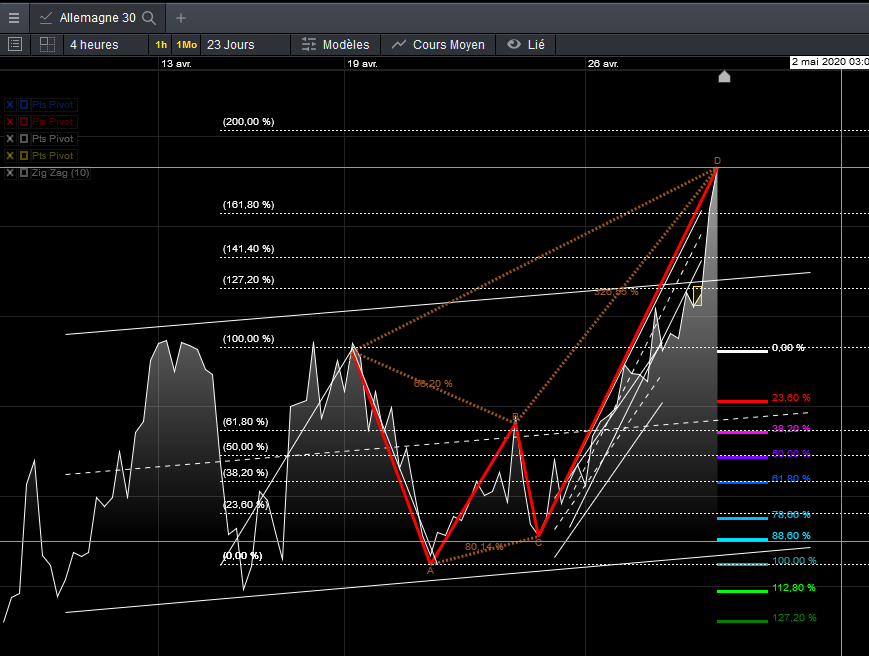Viewport: 869px width, 656px height.
Task: Click the (61,80 %) Fibonacci level label
Action: (246, 422)
